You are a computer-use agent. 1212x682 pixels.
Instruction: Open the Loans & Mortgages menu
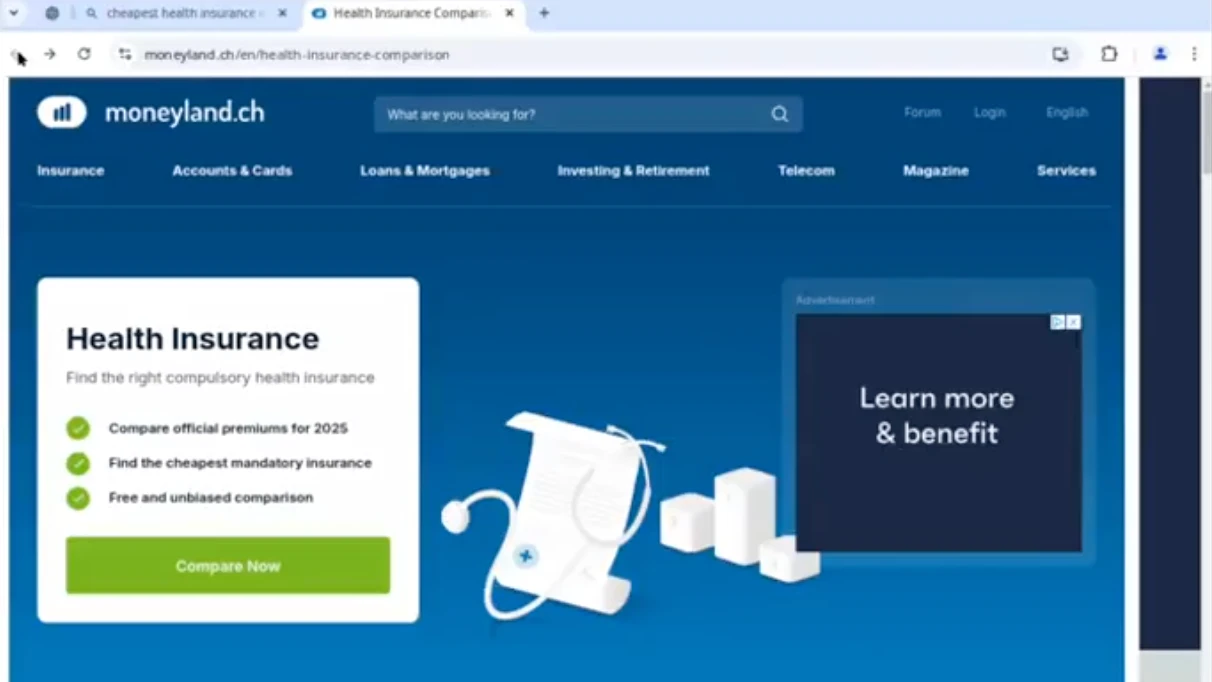click(425, 171)
